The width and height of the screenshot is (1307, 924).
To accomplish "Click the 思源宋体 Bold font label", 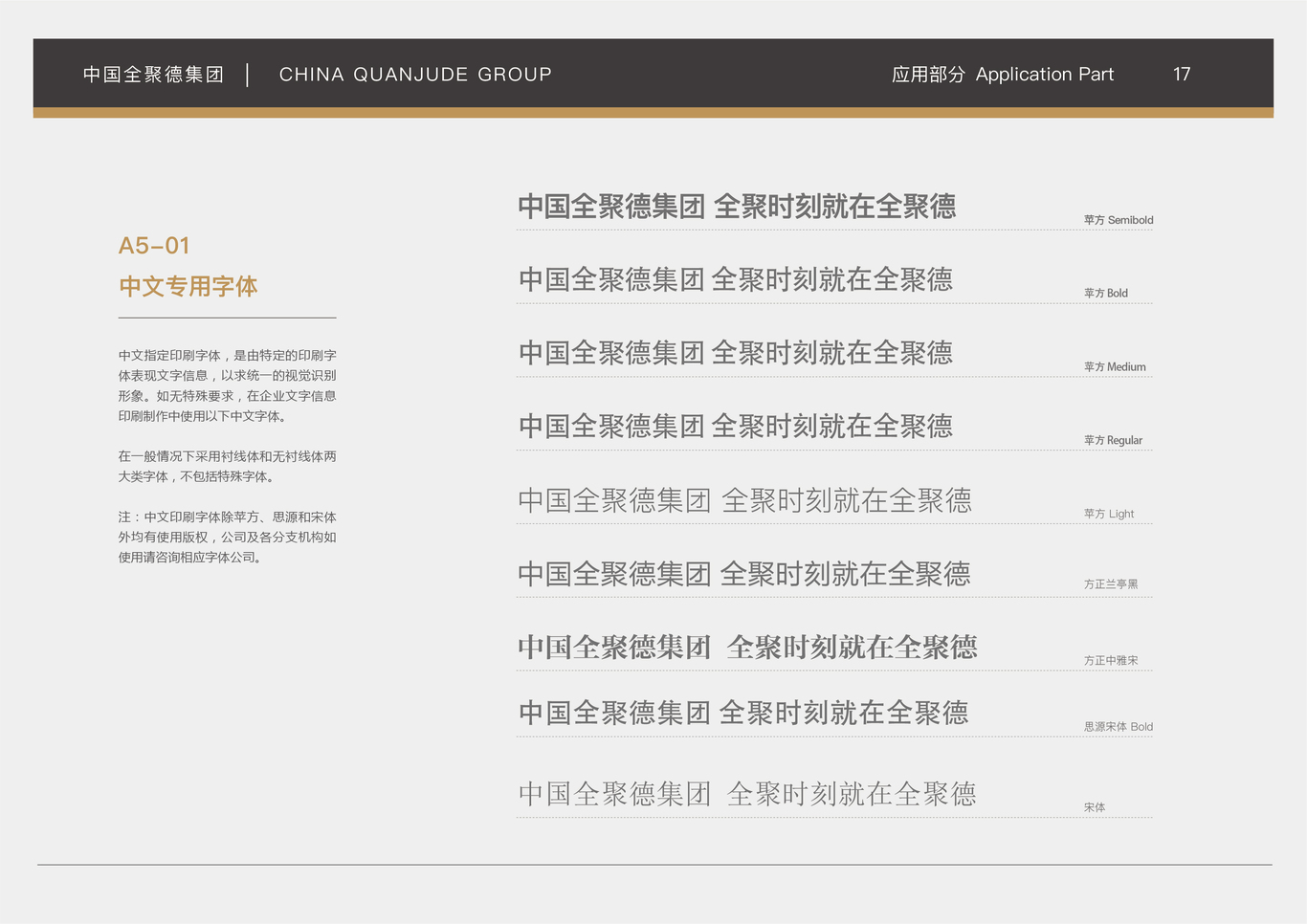I will coord(1119,727).
